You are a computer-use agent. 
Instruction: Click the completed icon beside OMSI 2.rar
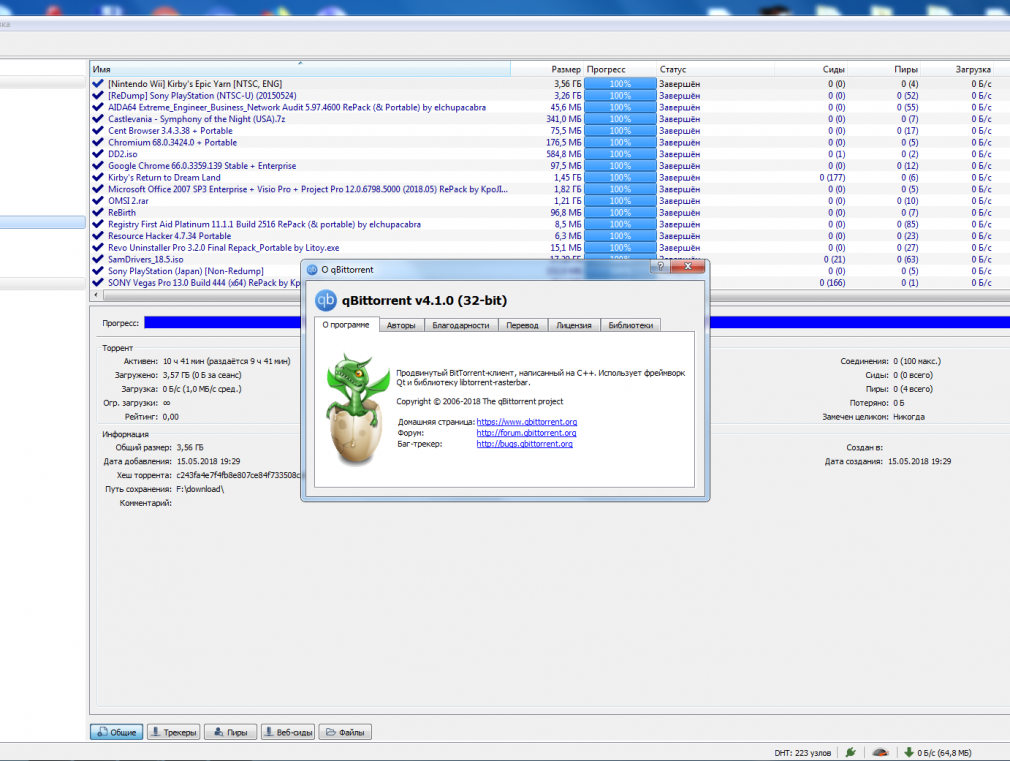(x=98, y=201)
